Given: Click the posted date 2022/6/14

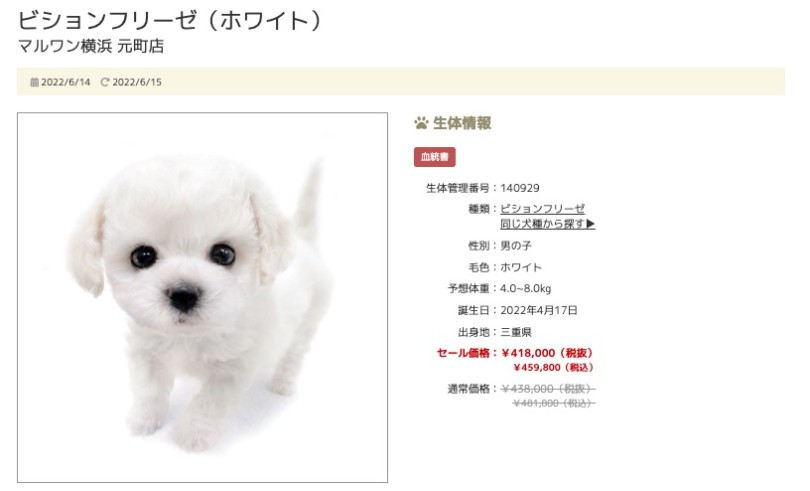Looking at the screenshot, I should (66, 82).
